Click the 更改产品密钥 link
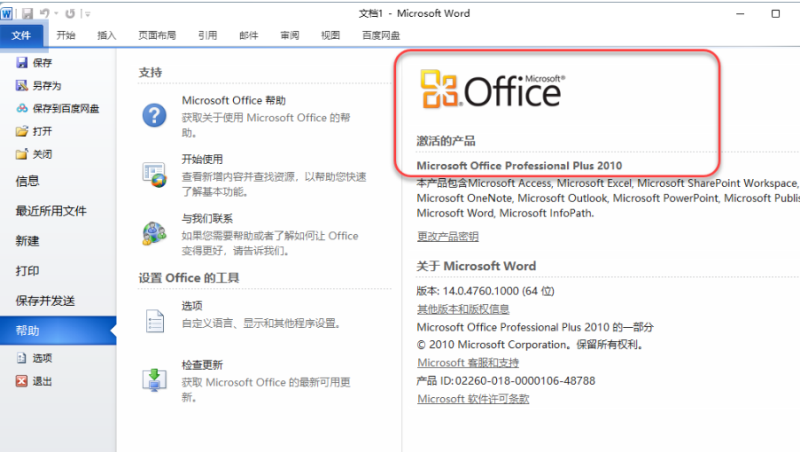This screenshot has height=452, width=800. tap(447, 236)
